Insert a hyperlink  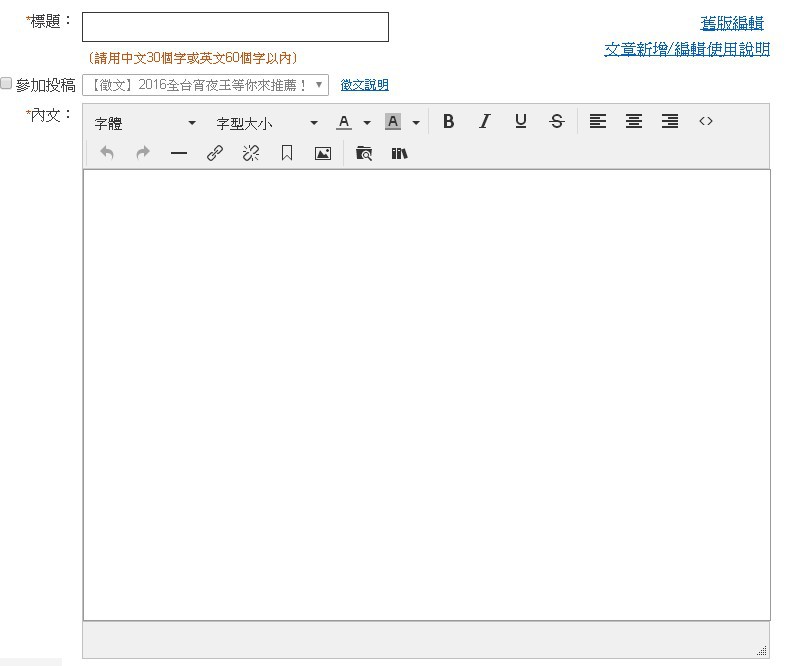click(x=215, y=154)
